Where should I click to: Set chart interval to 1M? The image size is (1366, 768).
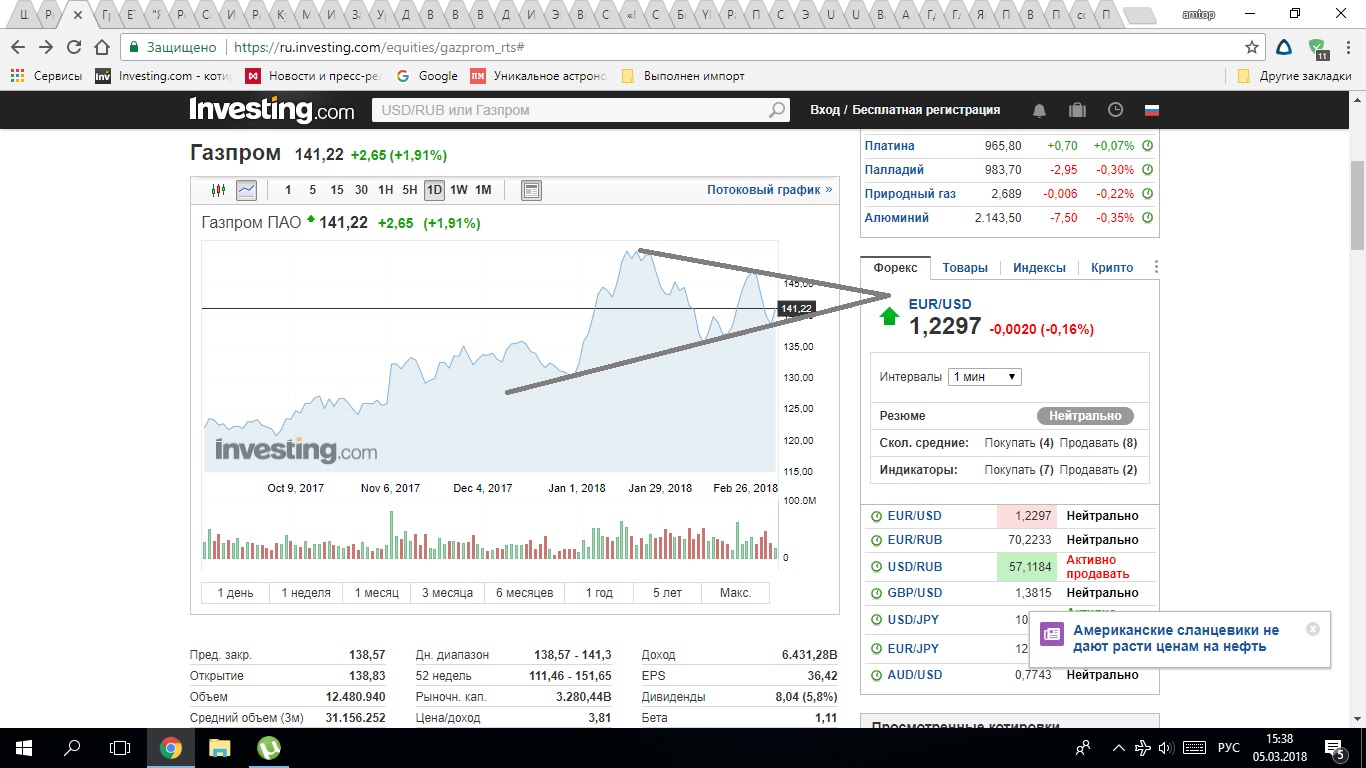click(483, 190)
